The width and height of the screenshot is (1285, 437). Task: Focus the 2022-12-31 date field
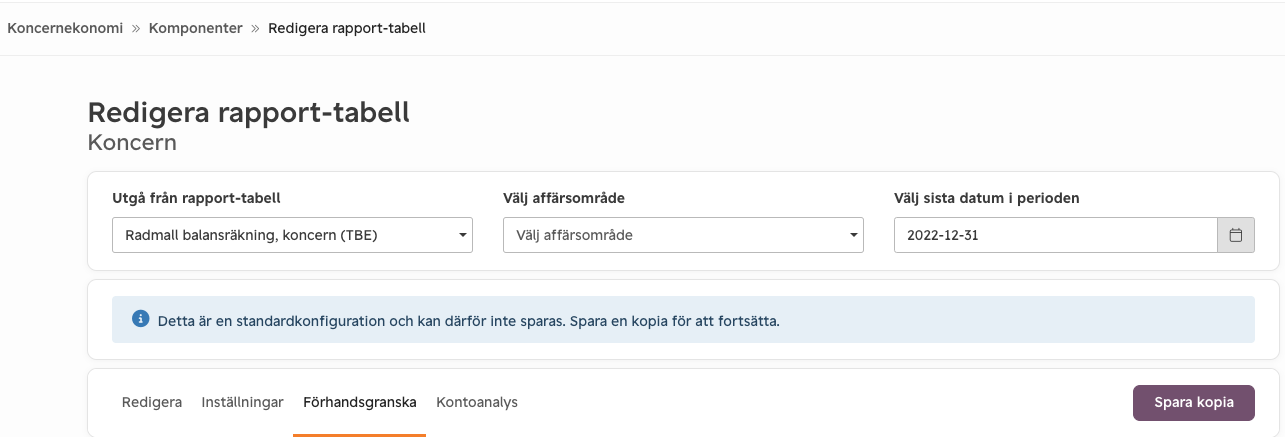[x=1055, y=236]
